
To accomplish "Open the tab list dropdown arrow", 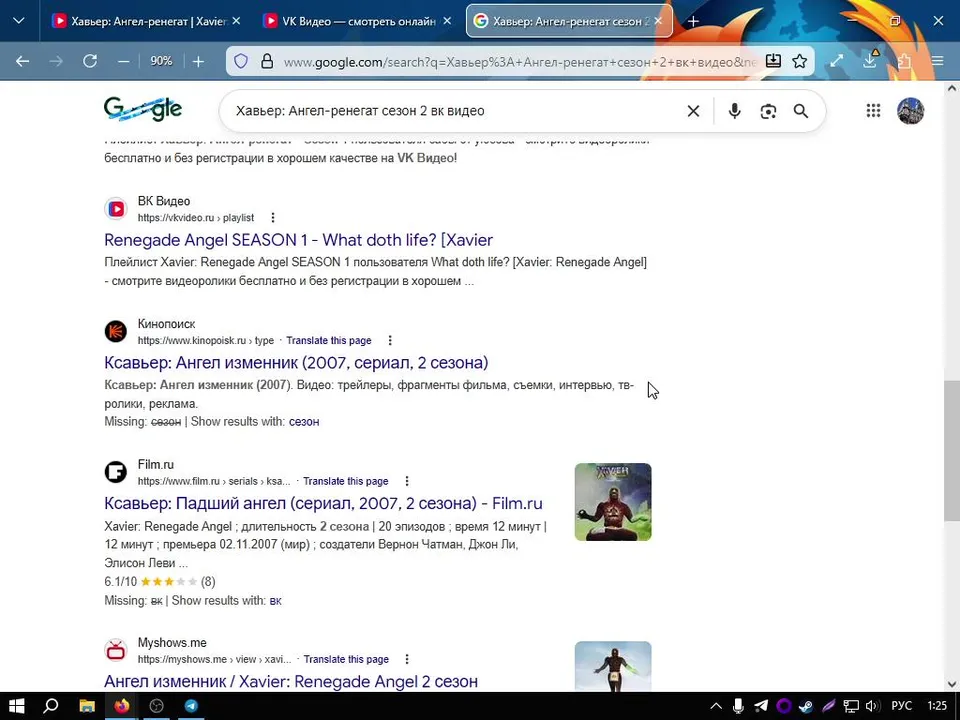I will pos(19,21).
